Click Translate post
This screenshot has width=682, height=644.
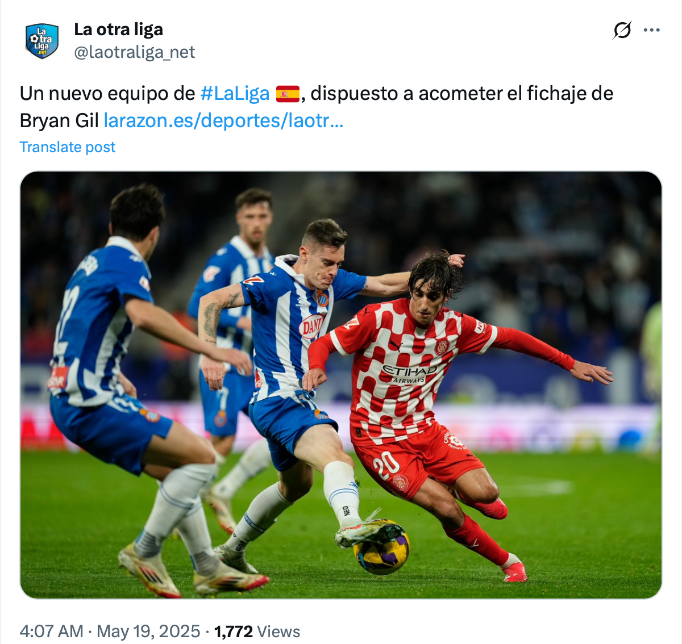pos(67,147)
